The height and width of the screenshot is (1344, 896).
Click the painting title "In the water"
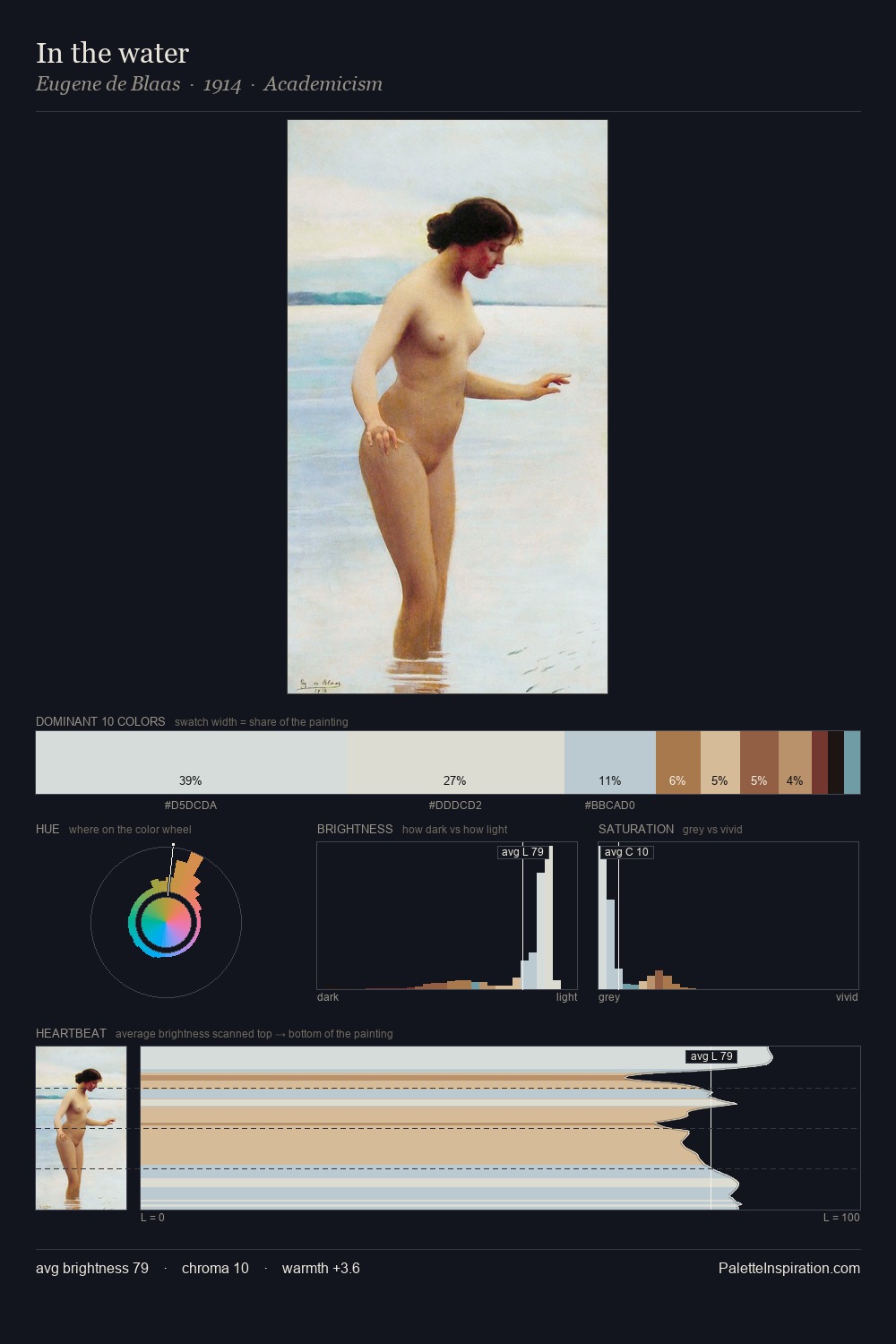pyautogui.click(x=112, y=53)
